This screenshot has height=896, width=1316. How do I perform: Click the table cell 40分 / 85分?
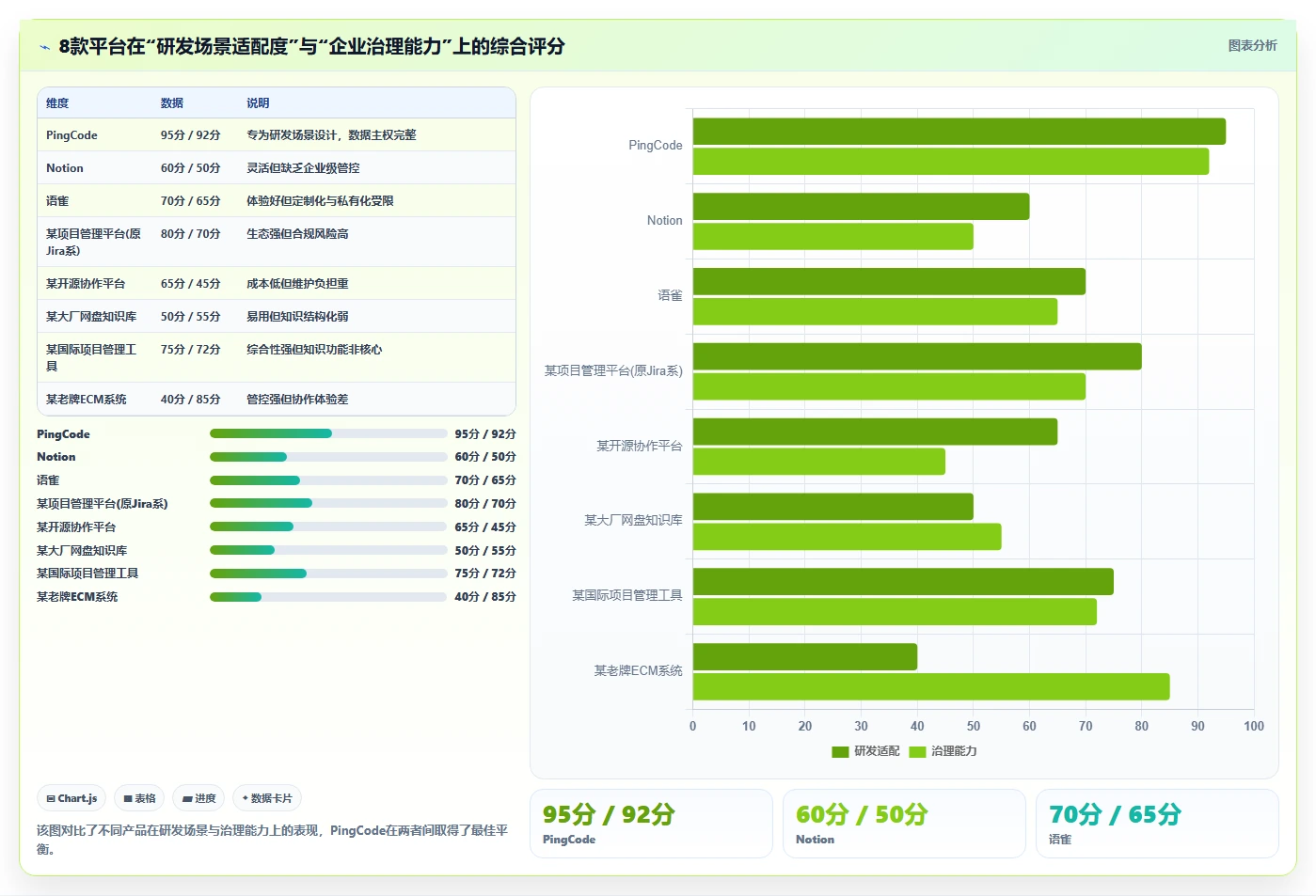190,400
